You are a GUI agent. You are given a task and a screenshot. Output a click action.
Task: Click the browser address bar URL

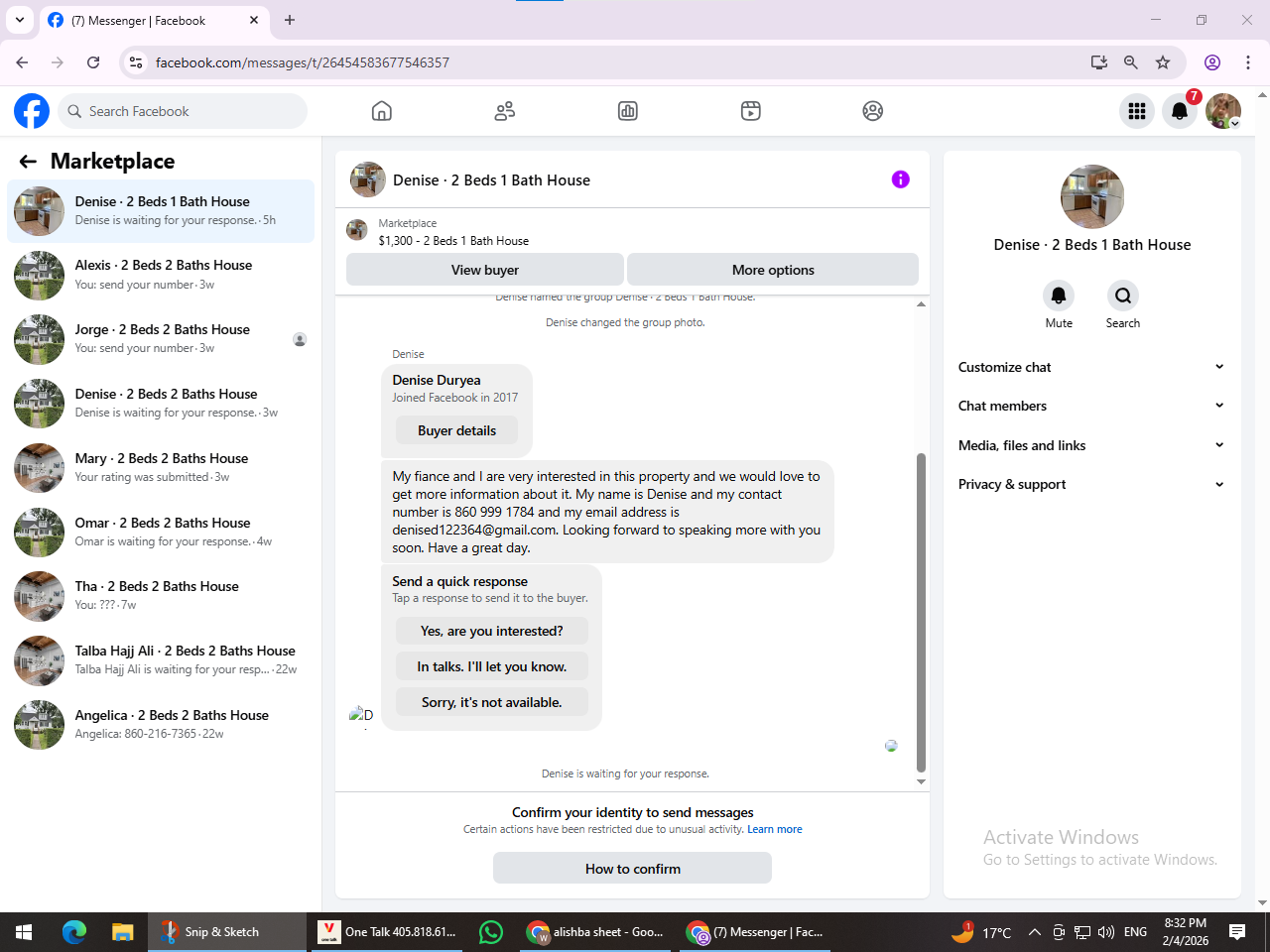click(x=303, y=62)
